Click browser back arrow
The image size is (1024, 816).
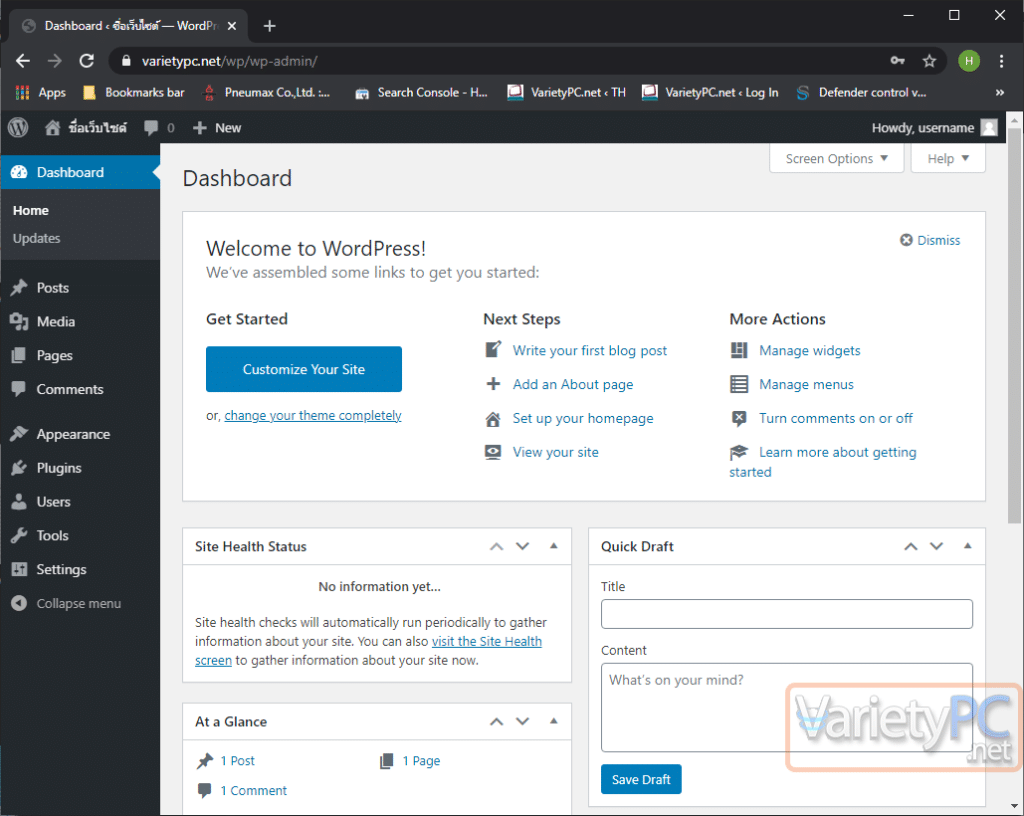[23, 61]
